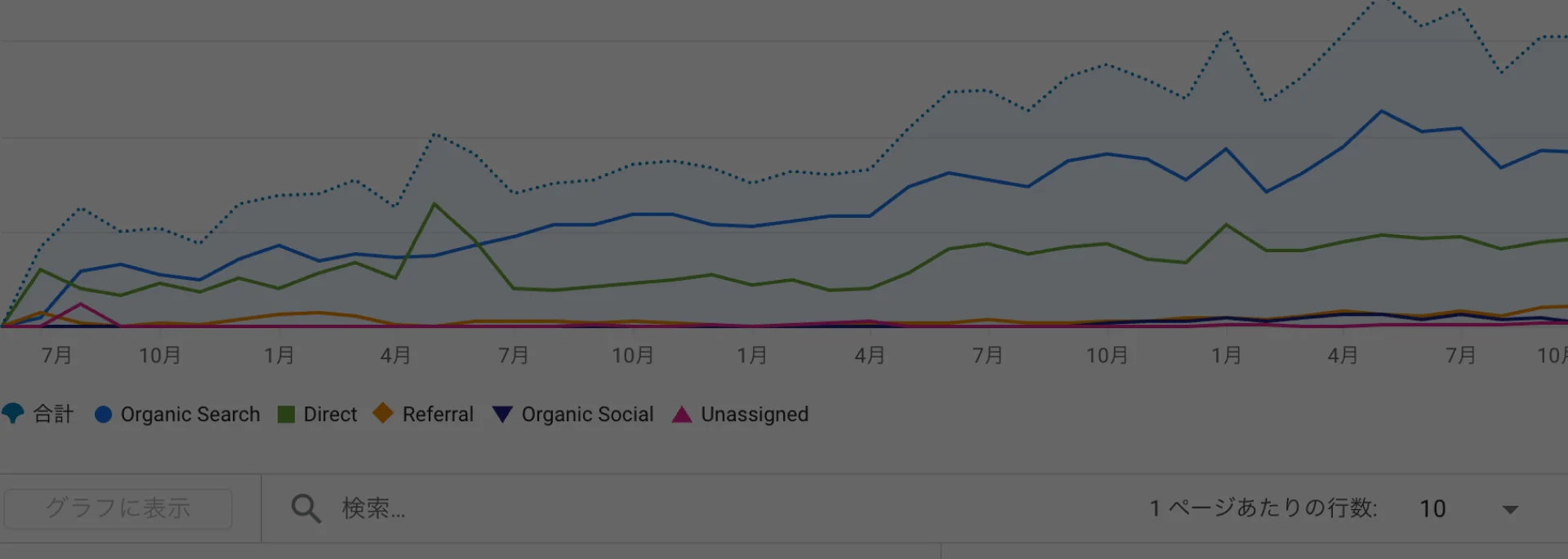
Task: Click the pink triangle Unassigned marker
Action: pos(682,415)
